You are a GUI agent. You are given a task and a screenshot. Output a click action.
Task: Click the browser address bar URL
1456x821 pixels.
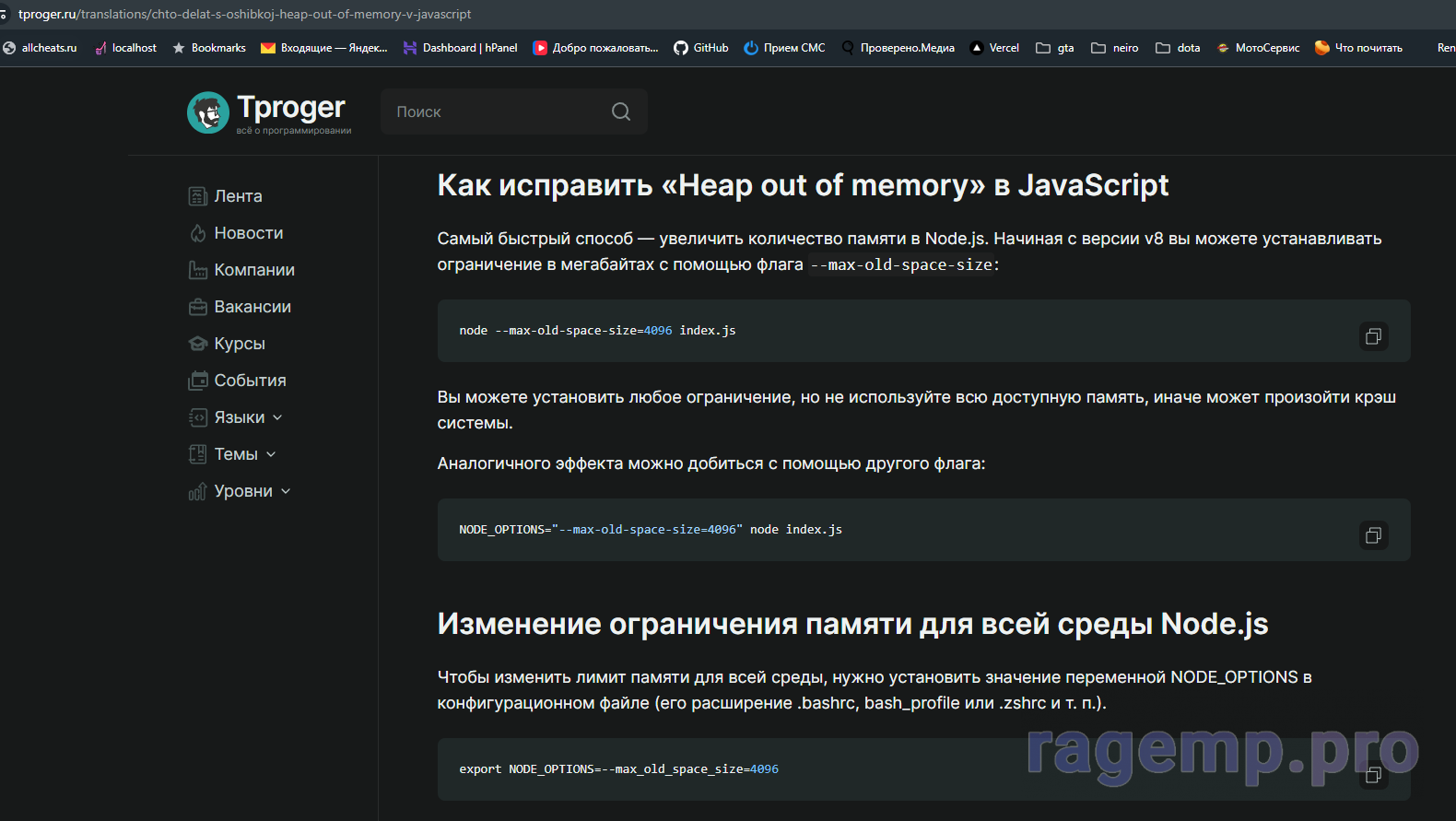[x=245, y=14]
